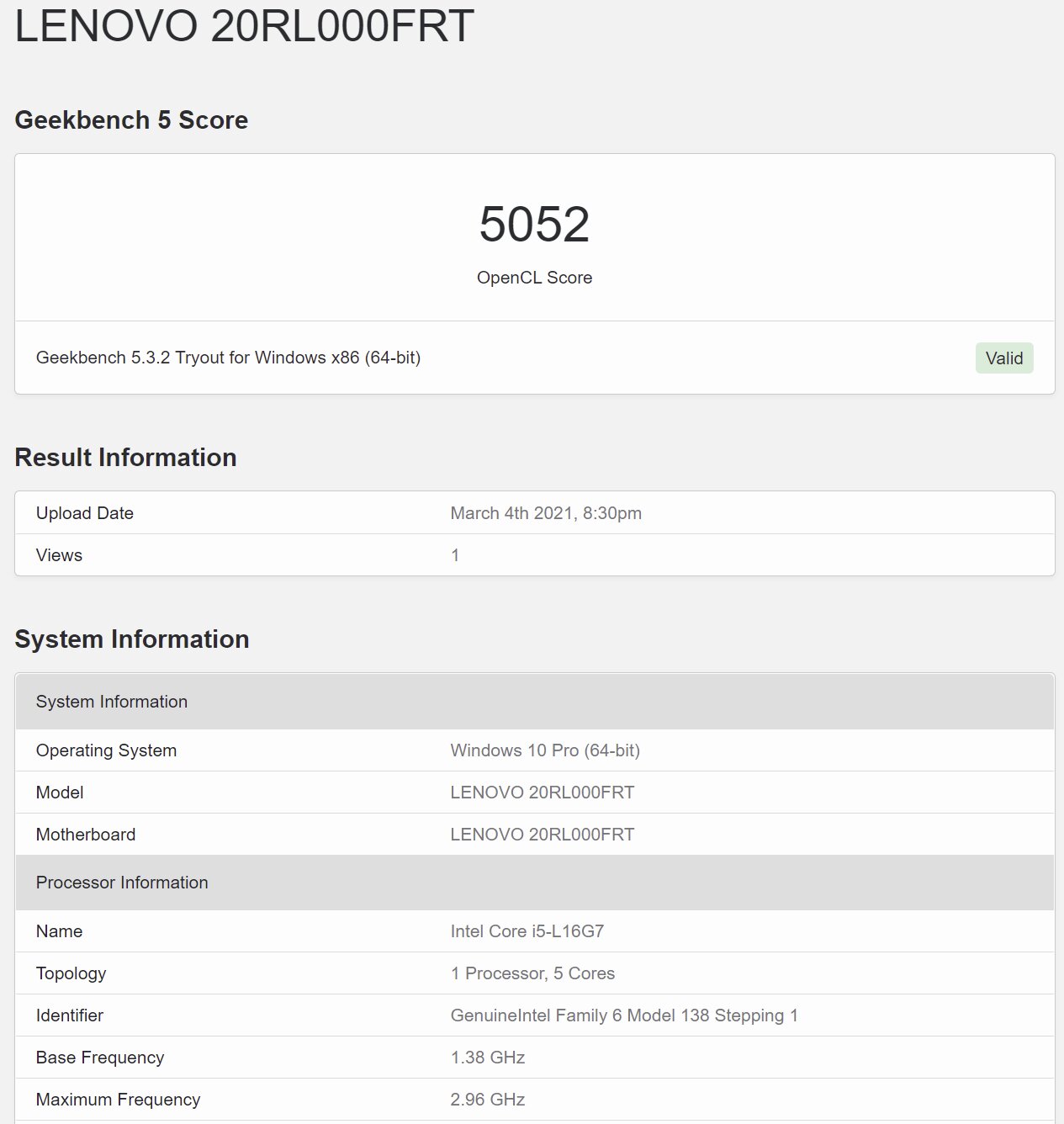Screen dimensions: 1064x1124
Task: Select the Views count value 1
Action: (x=455, y=555)
